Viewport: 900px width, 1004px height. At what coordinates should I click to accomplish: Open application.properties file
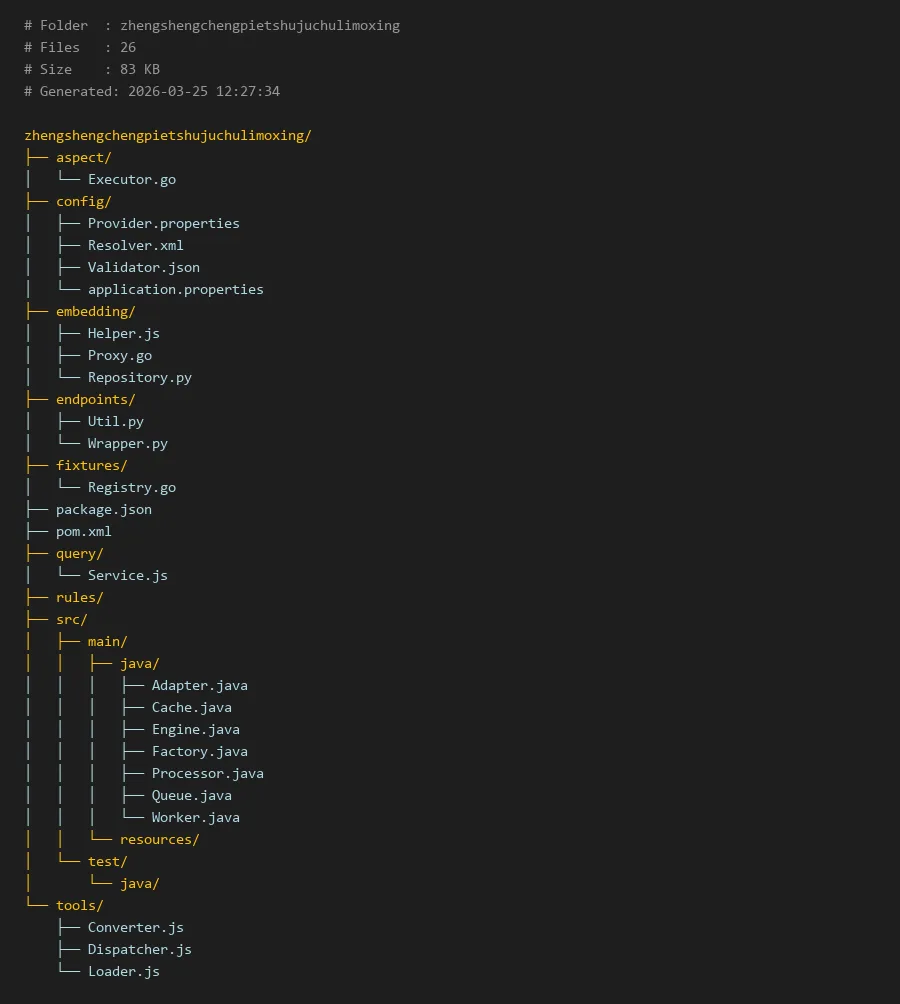175,289
